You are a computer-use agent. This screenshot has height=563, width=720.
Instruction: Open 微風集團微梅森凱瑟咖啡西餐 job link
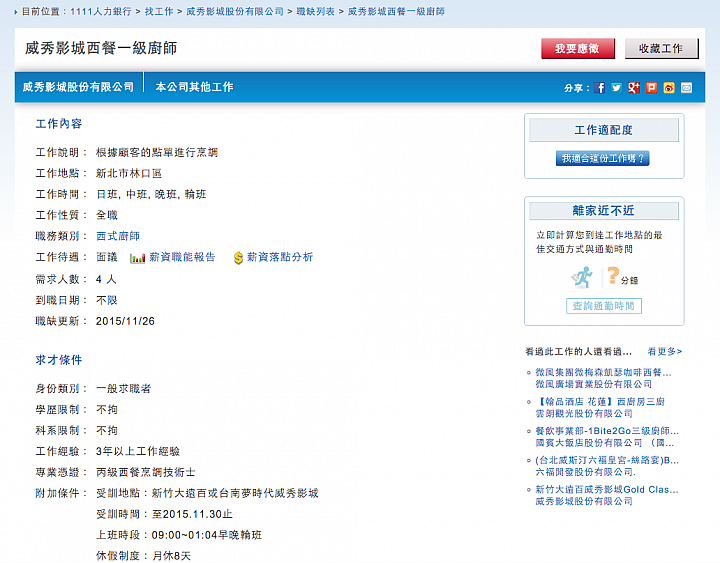603,372
